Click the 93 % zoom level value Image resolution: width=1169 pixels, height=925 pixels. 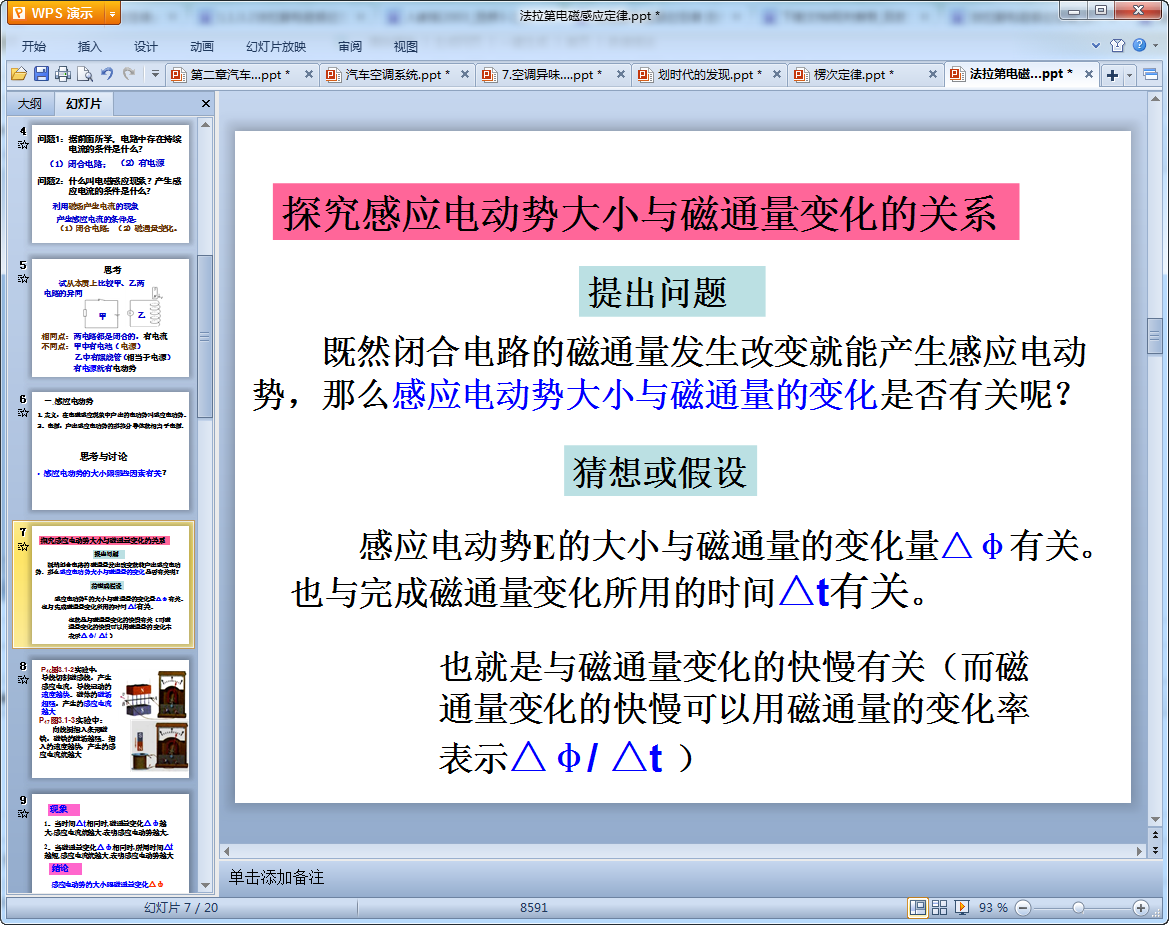993,907
